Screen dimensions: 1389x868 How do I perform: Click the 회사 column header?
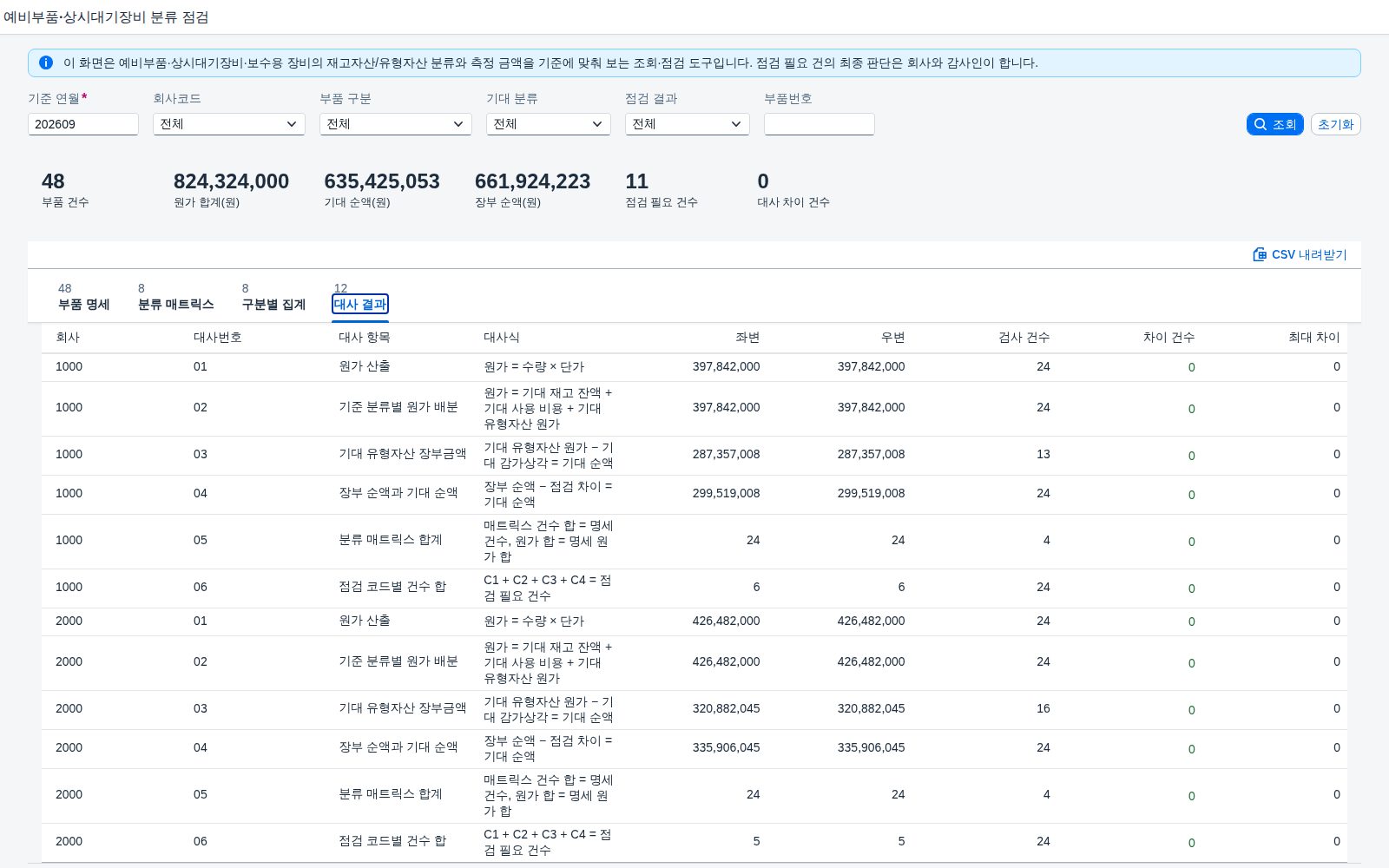point(68,337)
